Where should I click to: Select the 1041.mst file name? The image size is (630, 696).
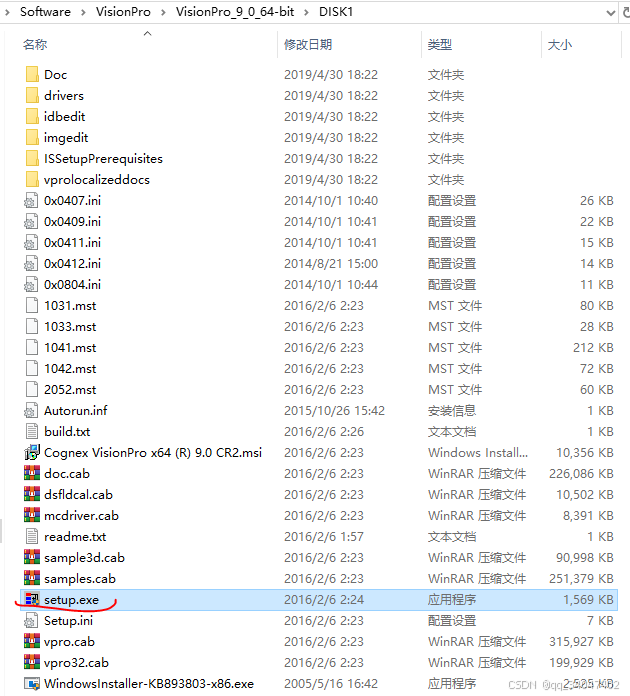click(70, 348)
